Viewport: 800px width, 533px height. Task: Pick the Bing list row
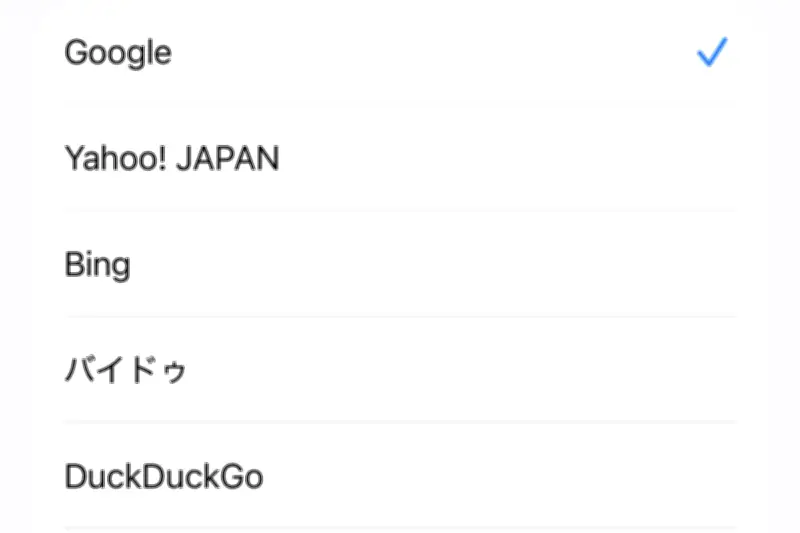(400, 264)
